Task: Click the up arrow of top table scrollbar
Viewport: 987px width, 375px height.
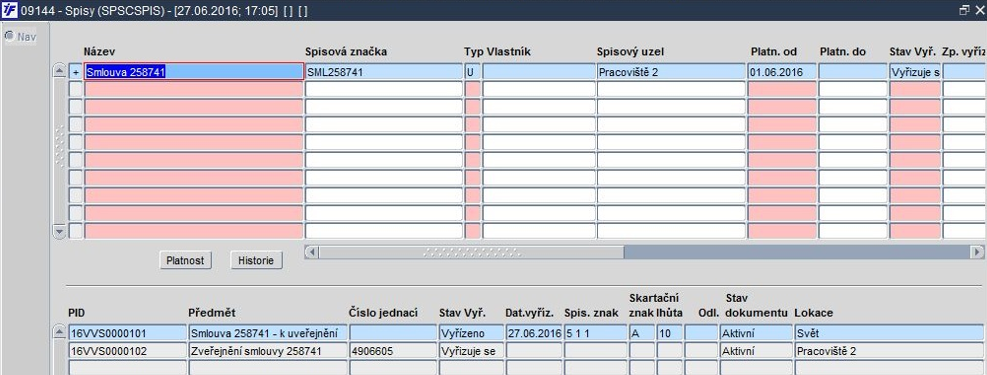Action: [x=59, y=71]
